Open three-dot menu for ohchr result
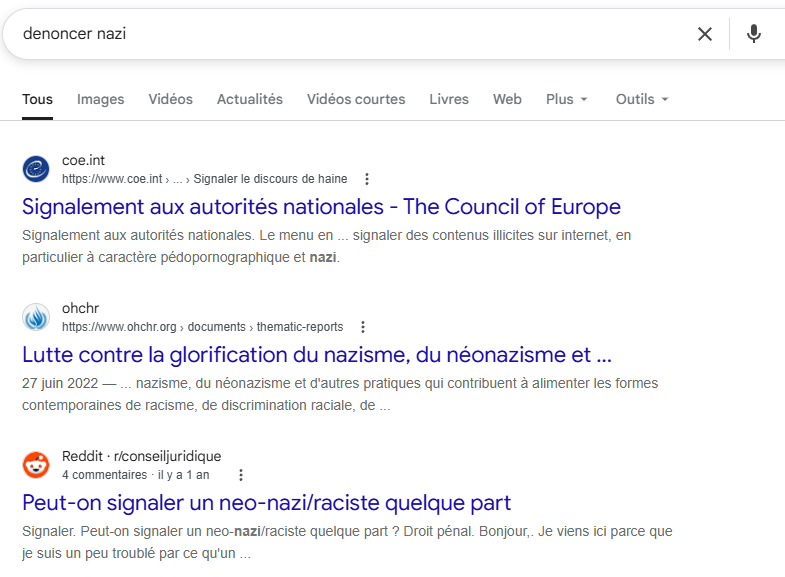The height and width of the screenshot is (577, 785). [x=363, y=327]
